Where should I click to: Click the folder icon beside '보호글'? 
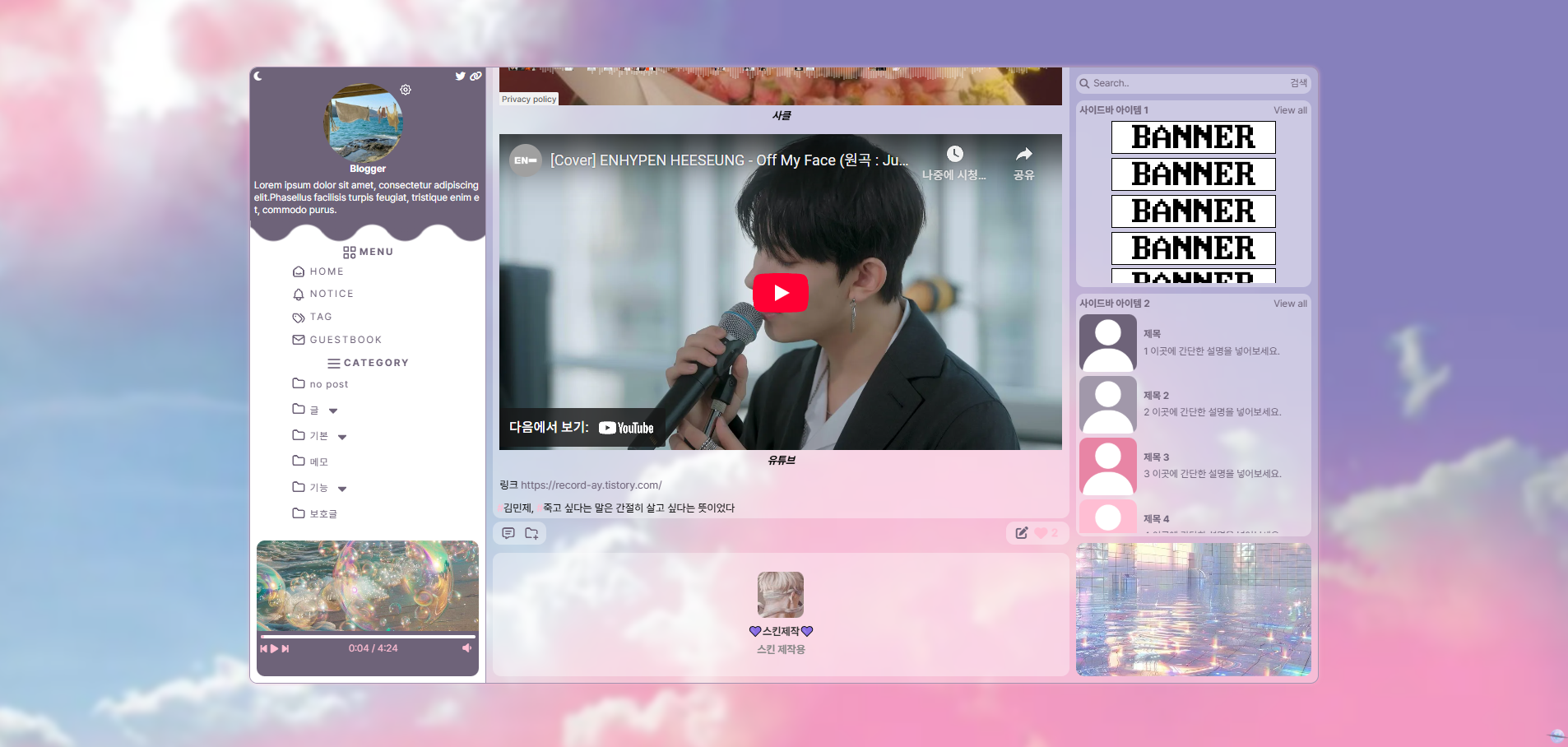click(x=299, y=513)
